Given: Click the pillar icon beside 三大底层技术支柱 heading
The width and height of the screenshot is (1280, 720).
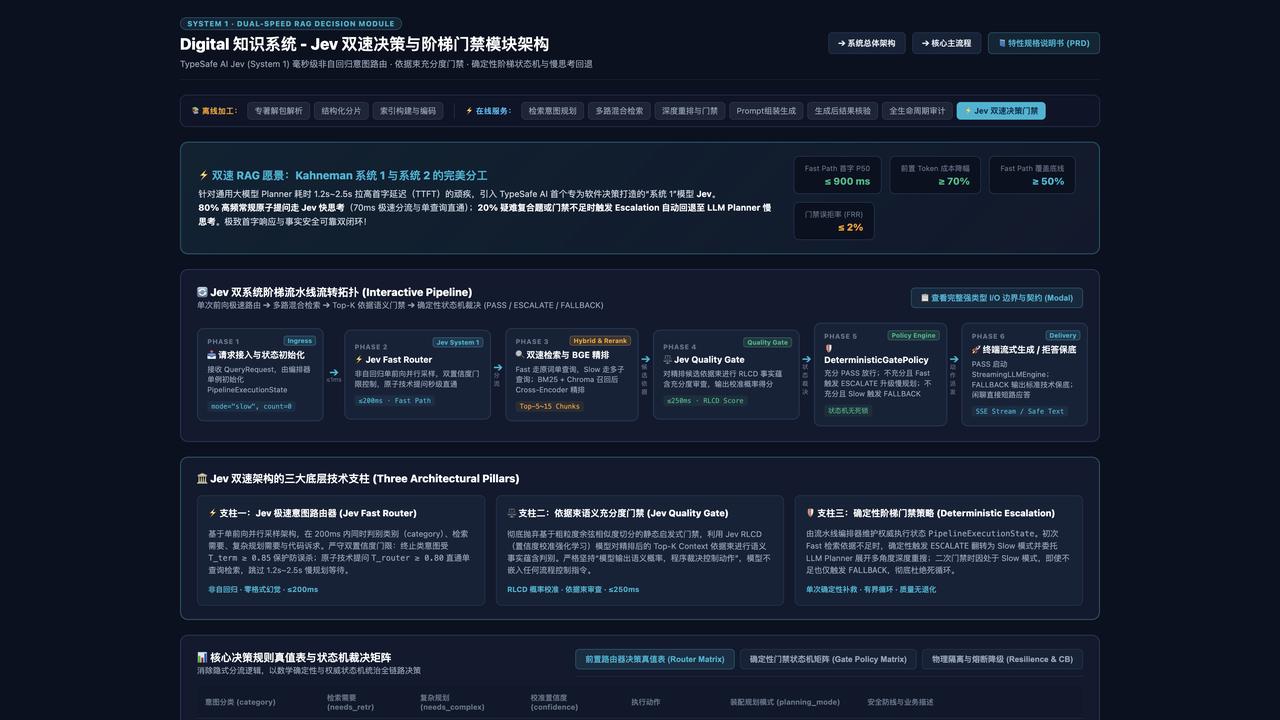Looking at the screenshot, I should click(x=202, y=479).
